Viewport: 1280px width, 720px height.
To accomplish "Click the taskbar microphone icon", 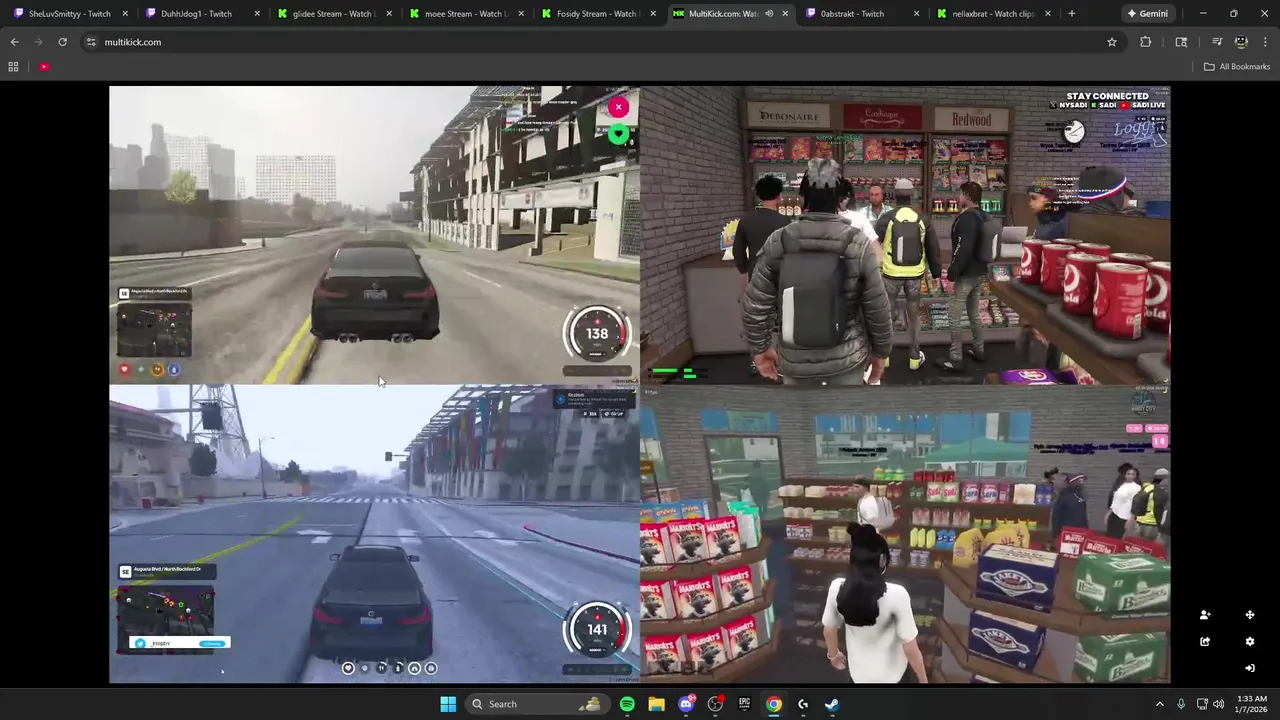I will click(1181, 704).
